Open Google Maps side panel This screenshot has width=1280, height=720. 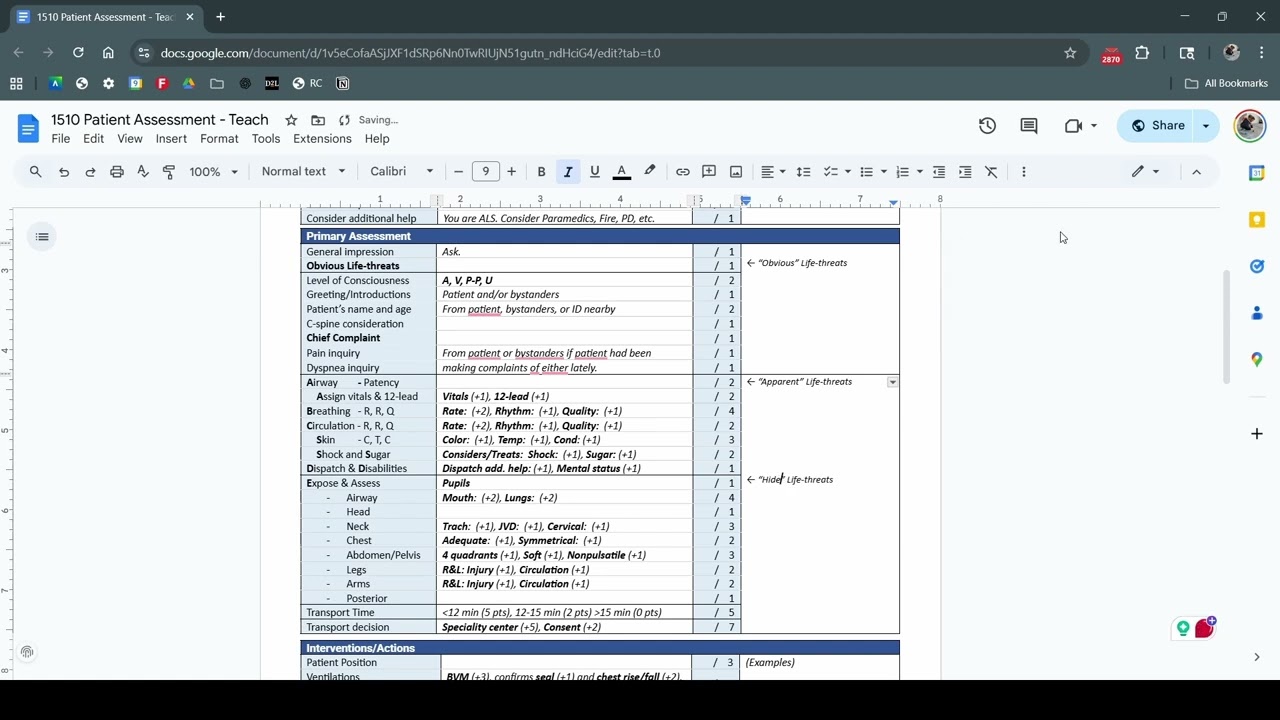[1257, 359]
